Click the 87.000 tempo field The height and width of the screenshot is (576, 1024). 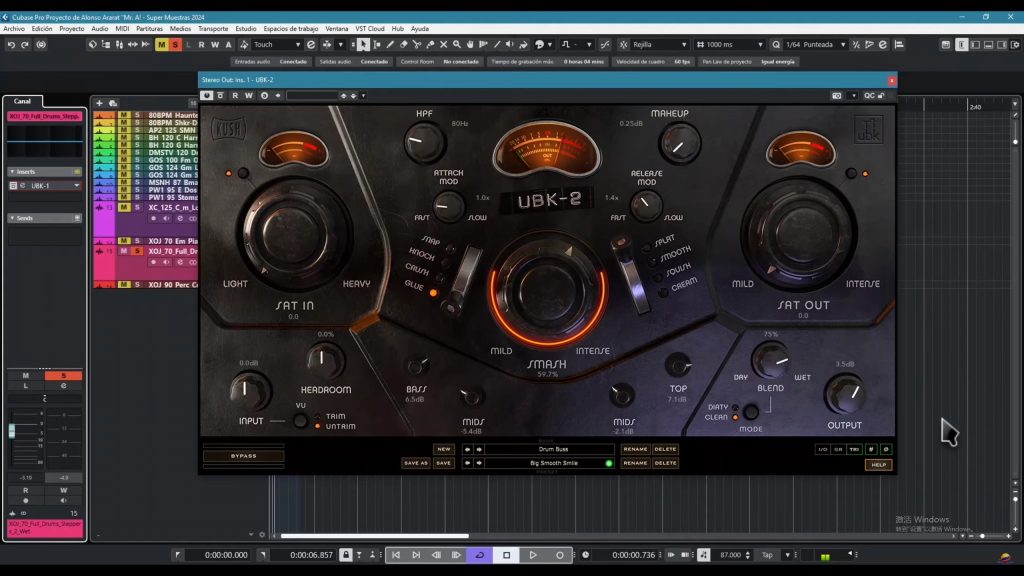point(730,554)
